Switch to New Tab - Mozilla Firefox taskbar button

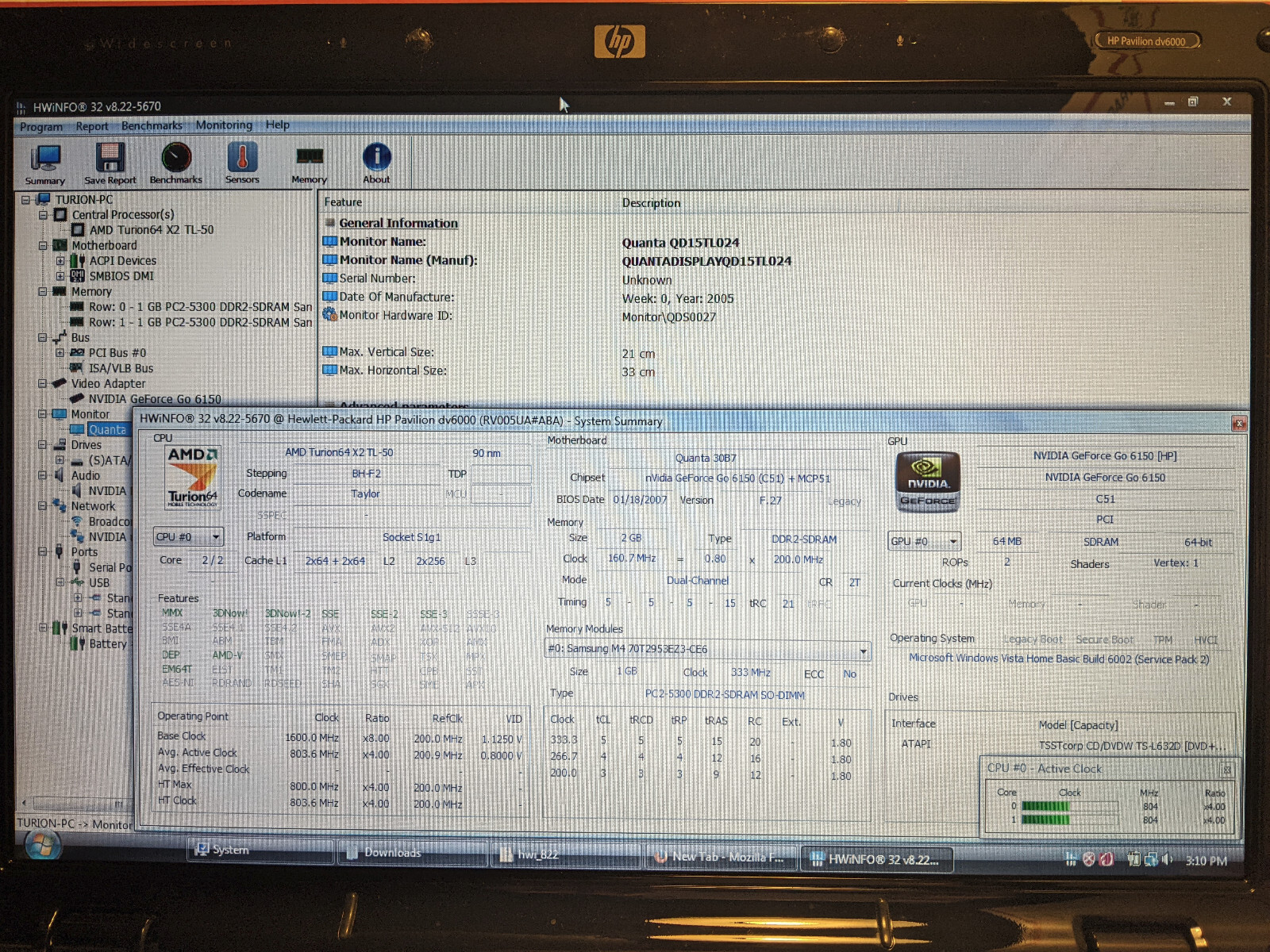[x=721, y=858]
